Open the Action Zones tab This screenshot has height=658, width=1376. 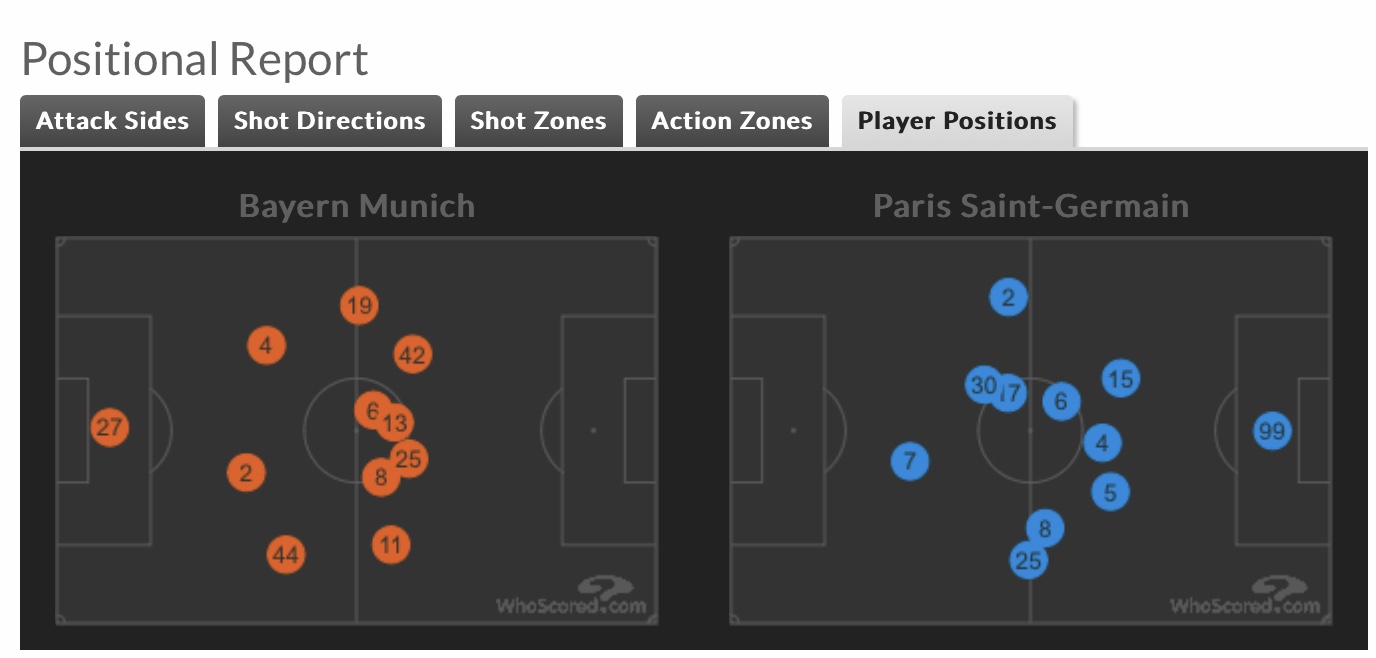(x=732, y=121)
